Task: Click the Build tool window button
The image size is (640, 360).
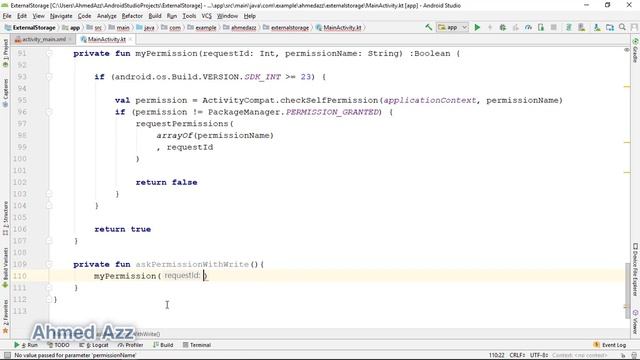Action: click(163, 345)
